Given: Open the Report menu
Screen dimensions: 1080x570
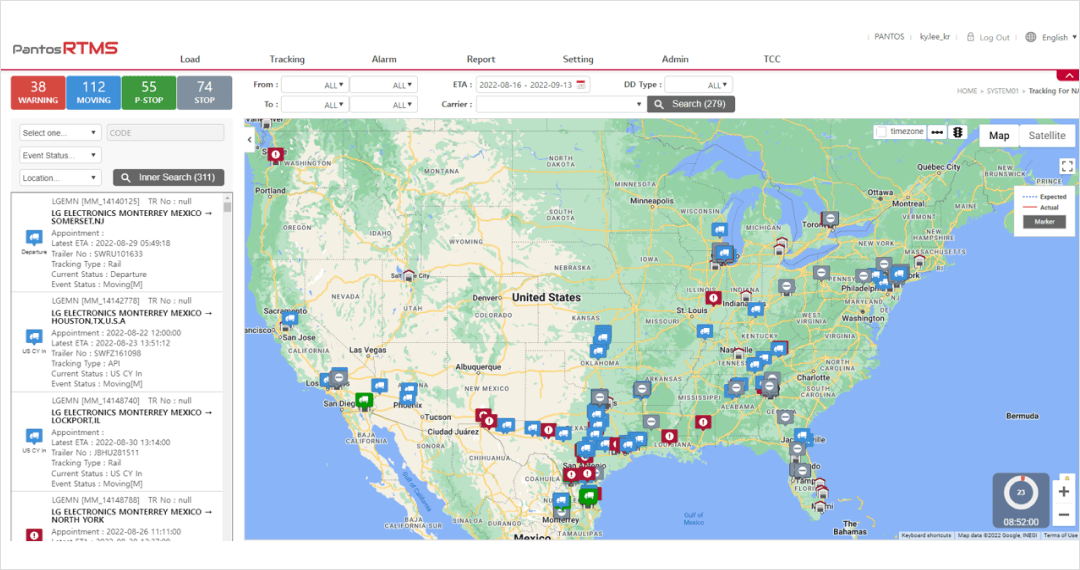Looking at the screenshot, I should [x=481, y=59].
